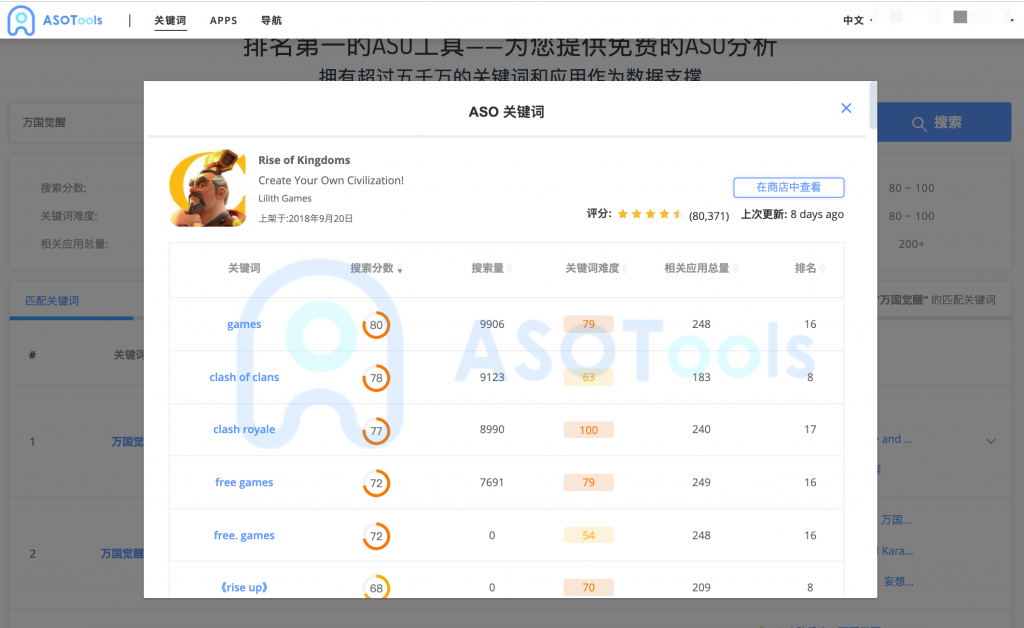Click the dialog vertical scrollbar
Viewport: 1024px width, 628px height.
[873, 106]
